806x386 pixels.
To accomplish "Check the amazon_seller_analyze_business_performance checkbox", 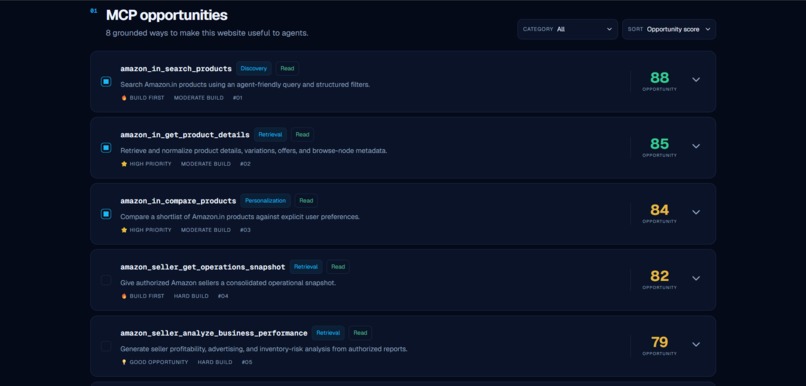I will pyautogui.click(x=106, y=346).
